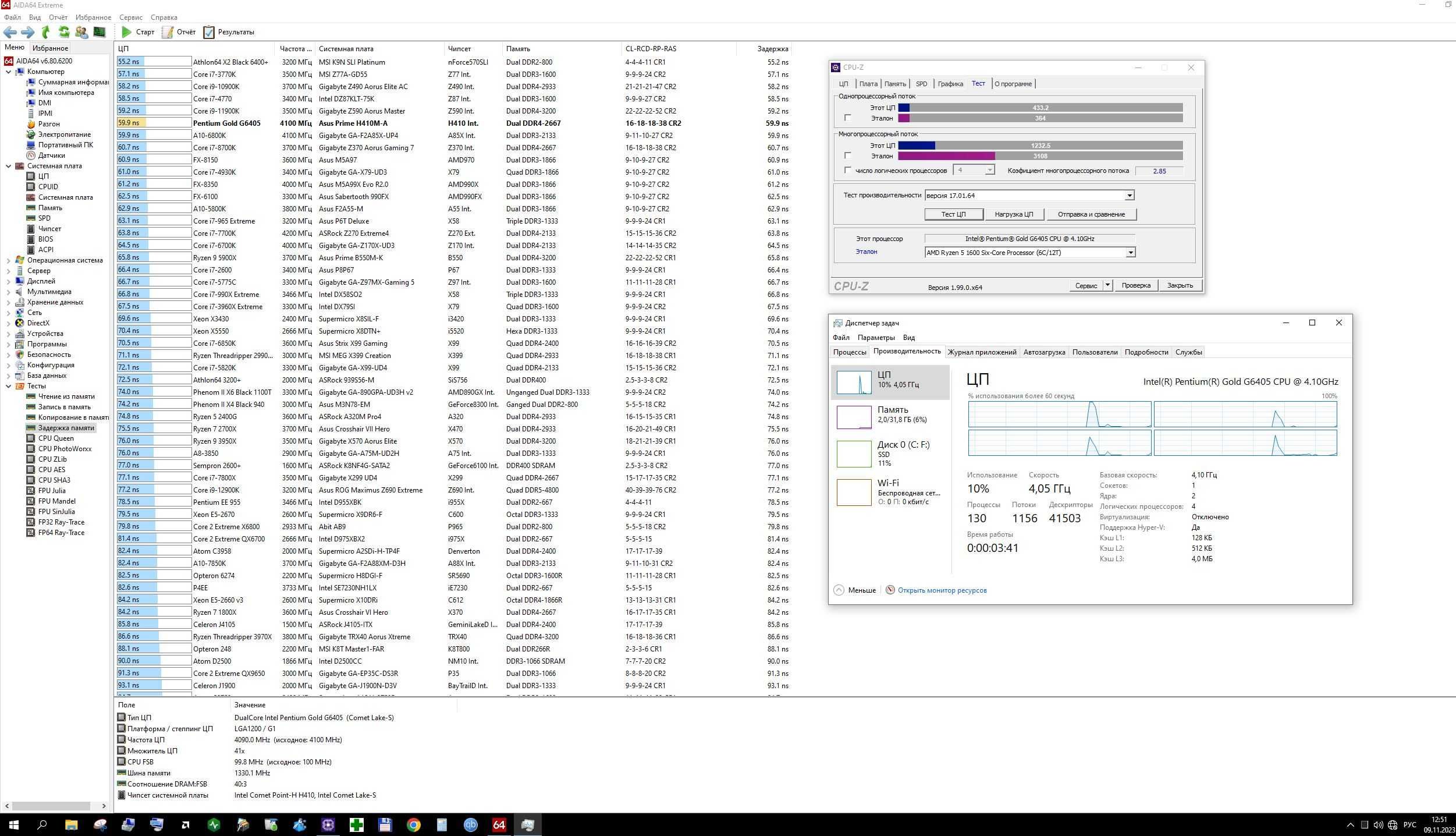Viewport: 1456px width, 836px height.
Task: Click Открыть монитор ресурсов link
Action: point(942,590)
